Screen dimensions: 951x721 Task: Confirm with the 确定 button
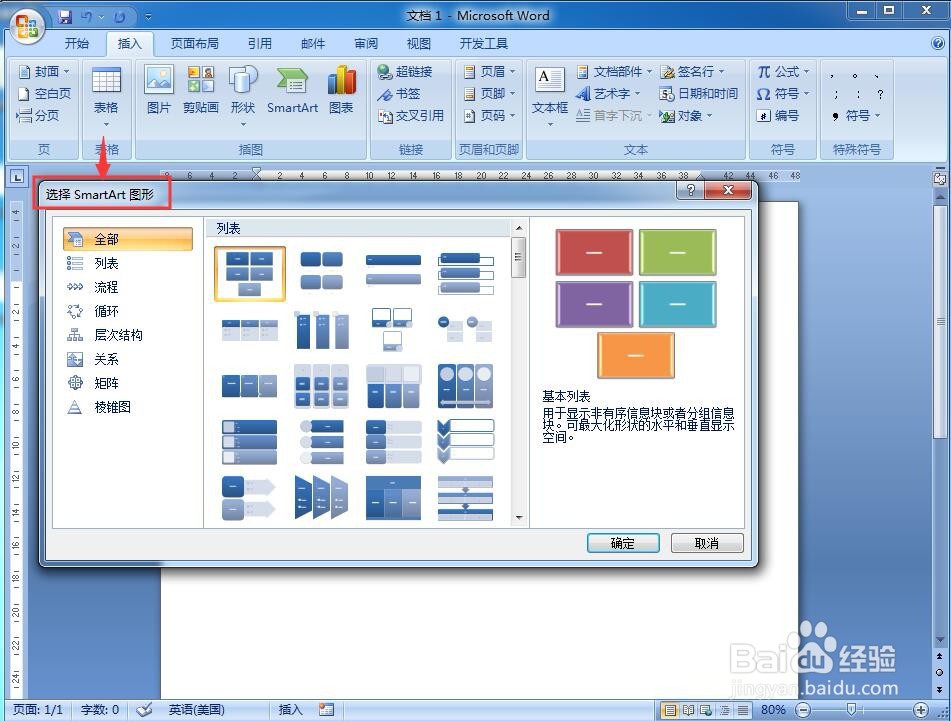click(x=623, y=543)
